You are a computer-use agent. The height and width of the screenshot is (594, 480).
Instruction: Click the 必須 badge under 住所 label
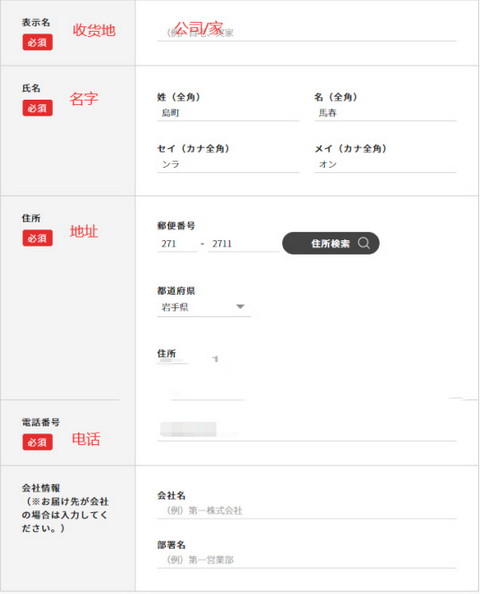pos(37,238)
